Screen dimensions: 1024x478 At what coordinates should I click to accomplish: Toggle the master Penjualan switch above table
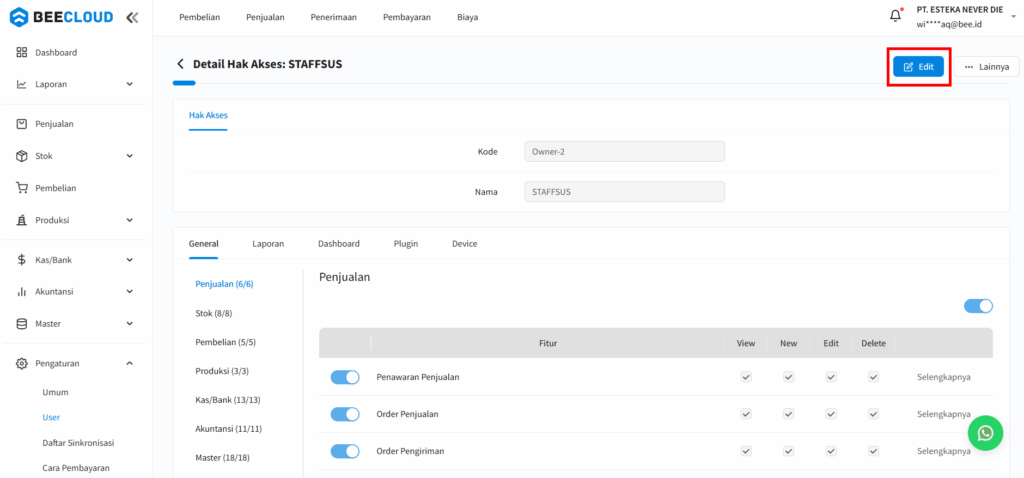click(x=978, y=306)
